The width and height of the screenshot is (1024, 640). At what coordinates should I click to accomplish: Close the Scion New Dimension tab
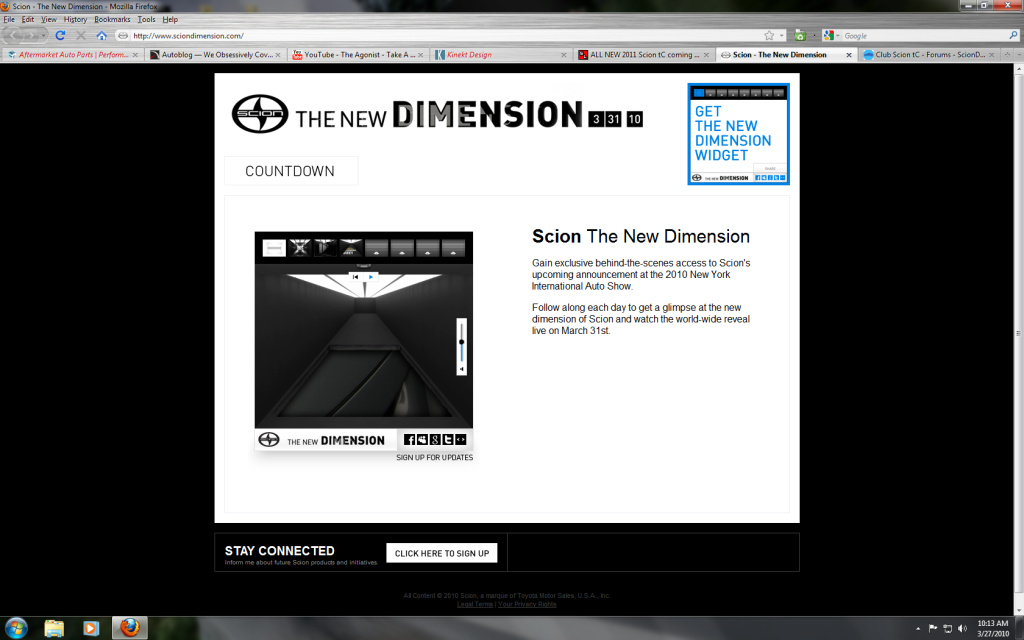pos(849,55)
